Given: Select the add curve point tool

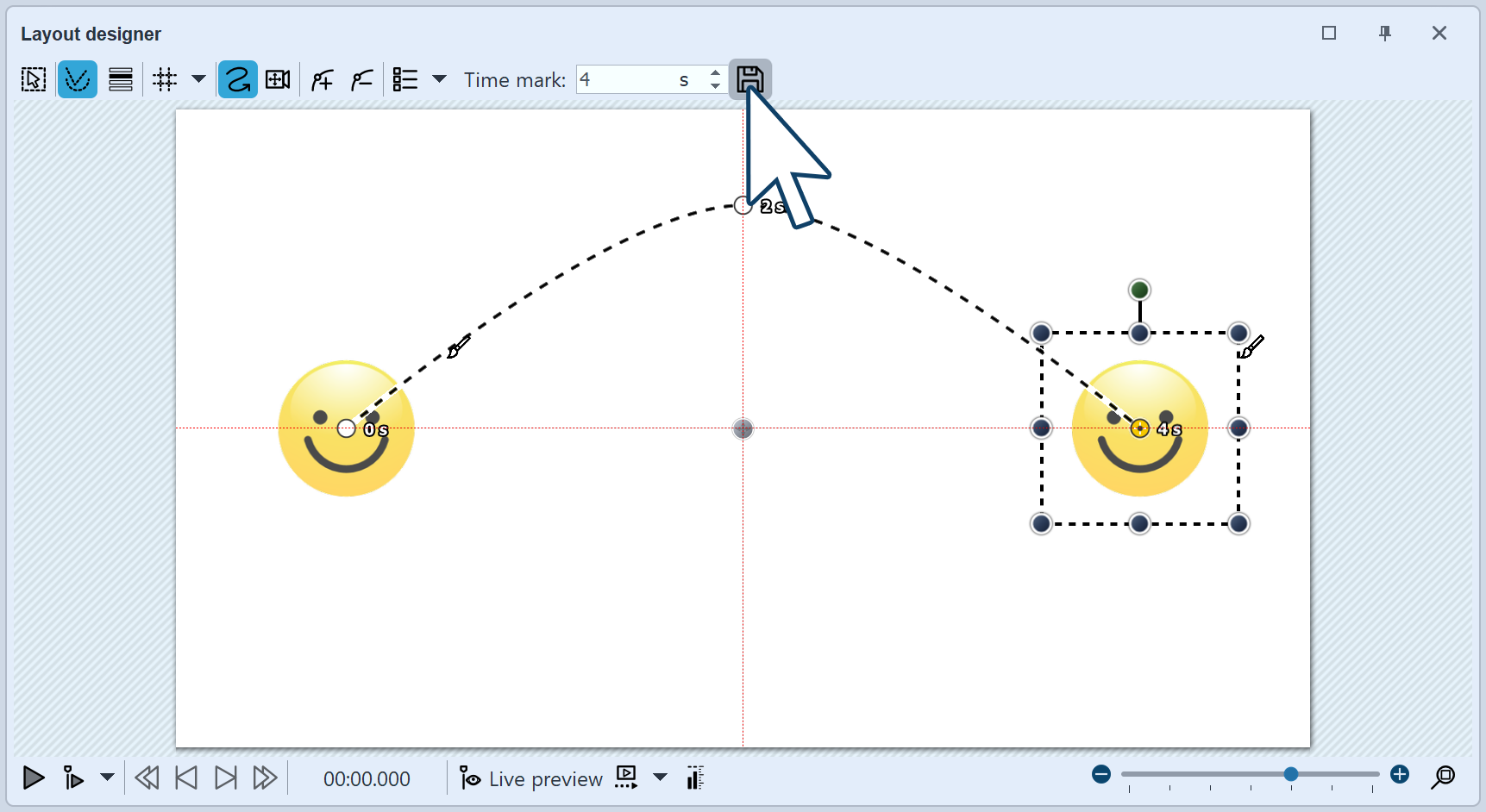Looking at the screenshot, I should pos(321,78).
